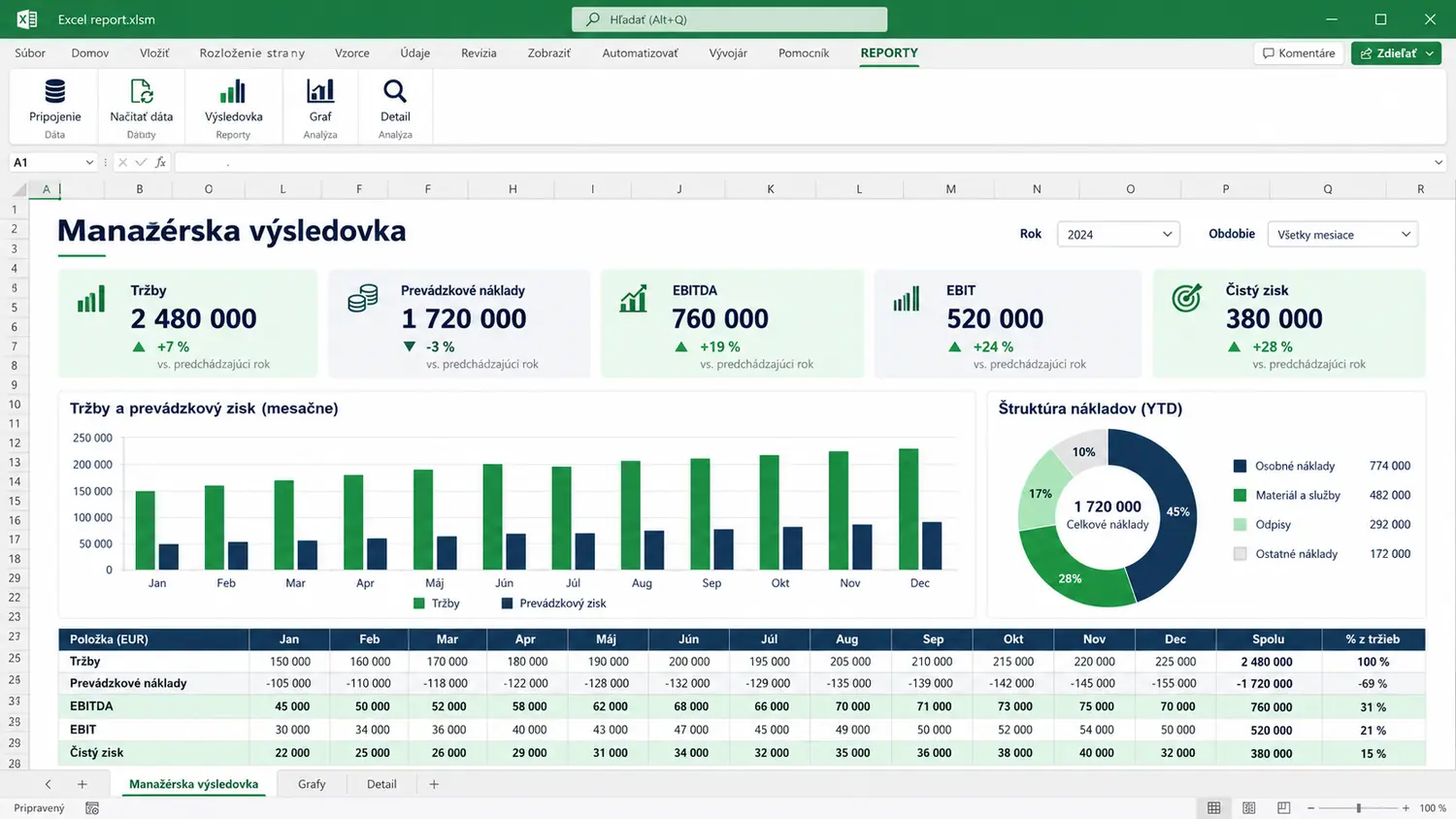Image resolution: width=1456 pixels, height=819 pixels.
Task: Adjust the zoom slider in the status bar
Action: tap(1359, 808)
